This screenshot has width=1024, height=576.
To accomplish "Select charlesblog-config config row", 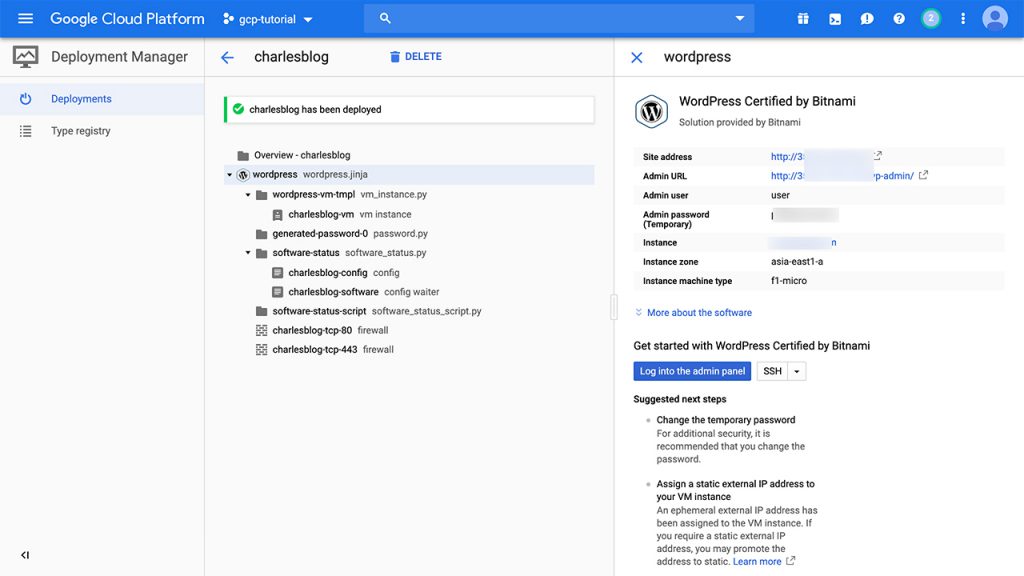I will point(409,272).
